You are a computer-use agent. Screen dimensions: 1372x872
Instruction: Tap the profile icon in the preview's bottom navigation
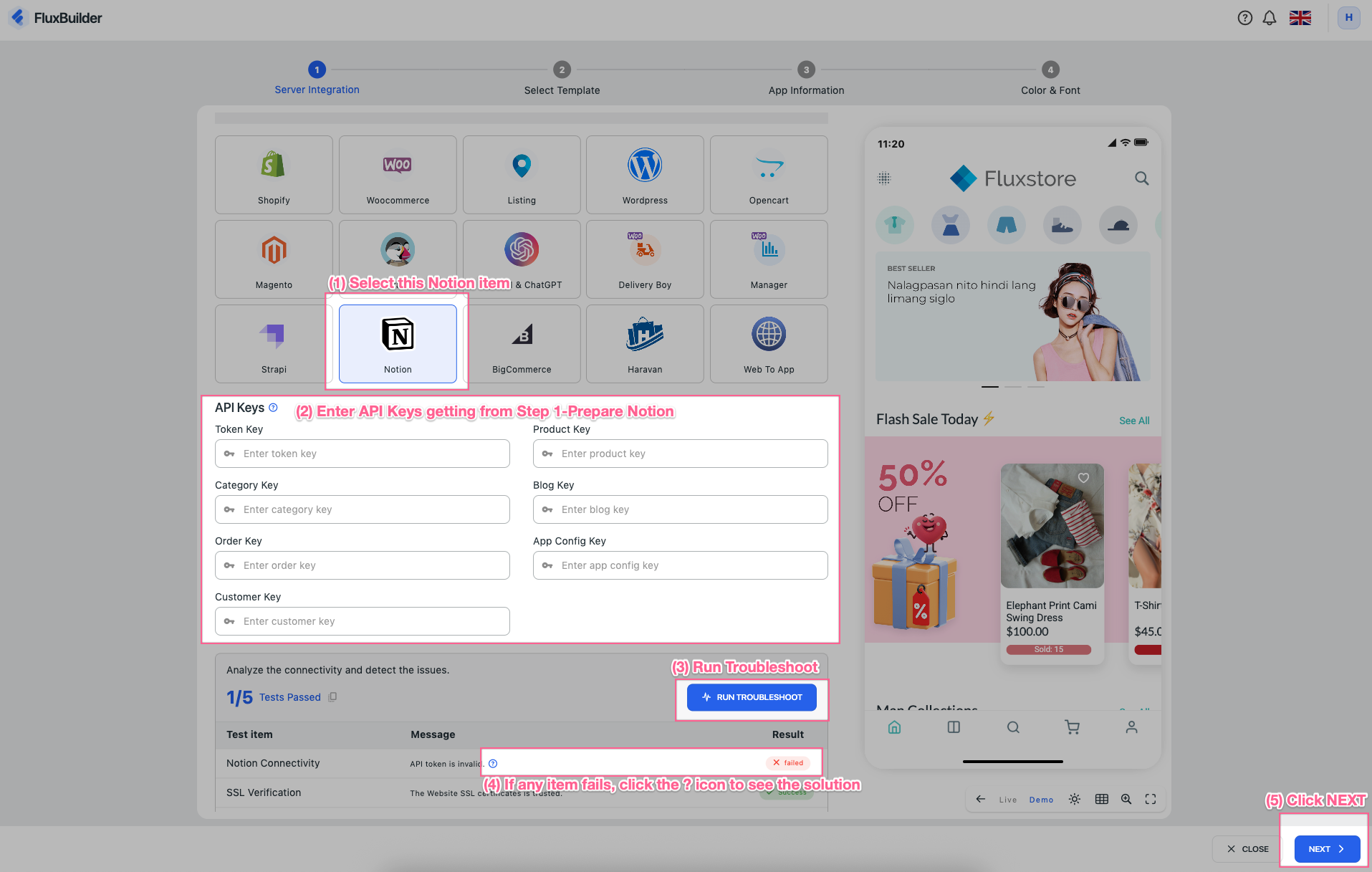click(x=1131, y=727)
